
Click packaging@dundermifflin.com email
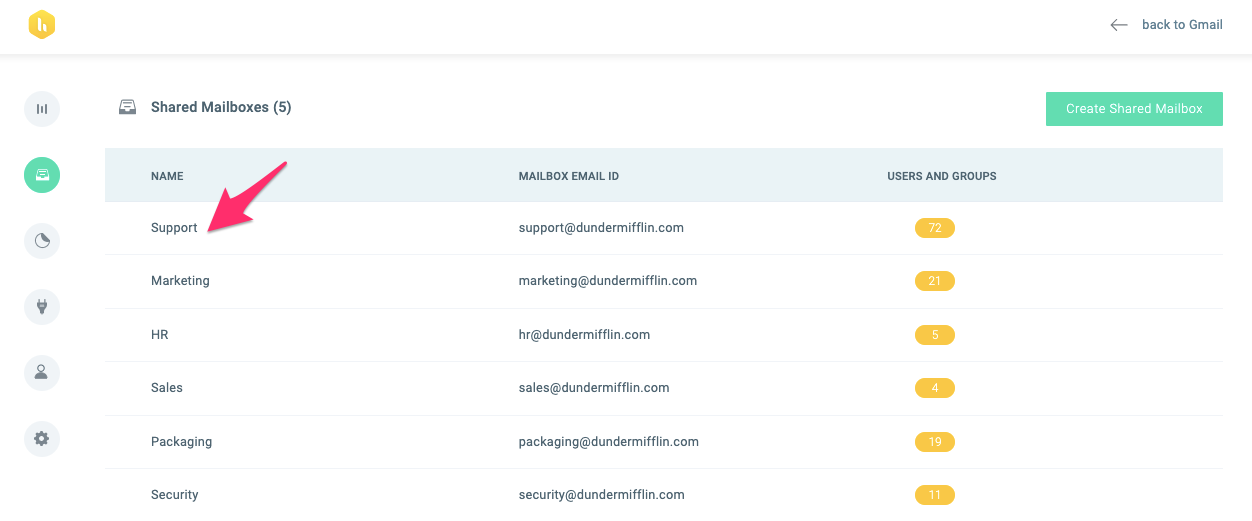point(608,442)
